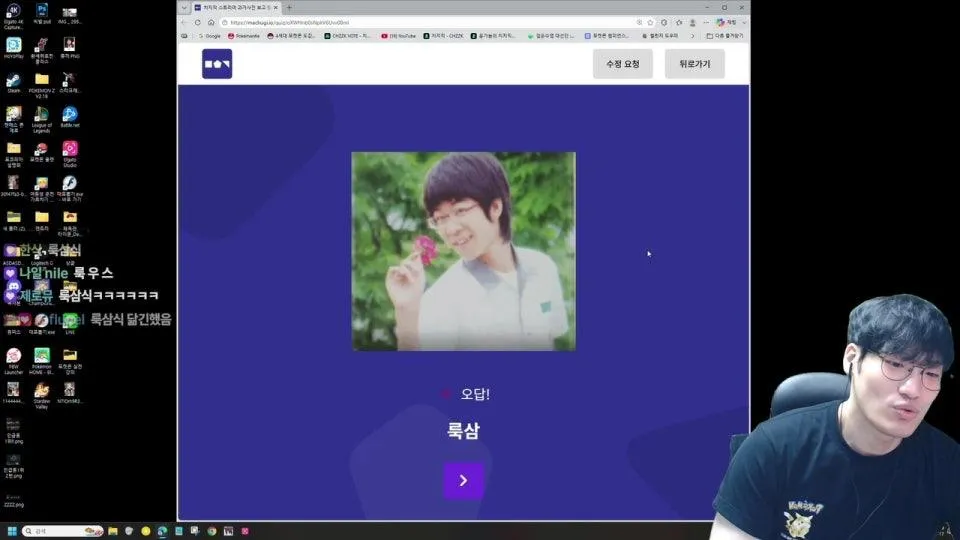Click the 수정 요청 button
The image size is (960, 540).
623,64
